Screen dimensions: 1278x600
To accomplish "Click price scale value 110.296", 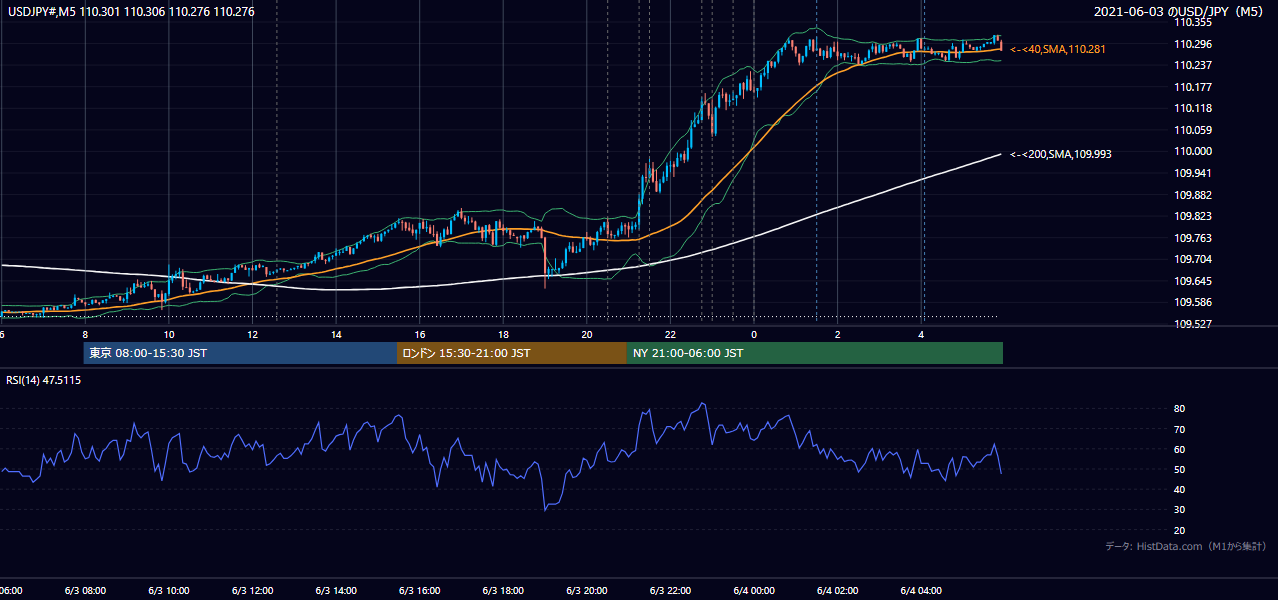I will click(1192, 44).
